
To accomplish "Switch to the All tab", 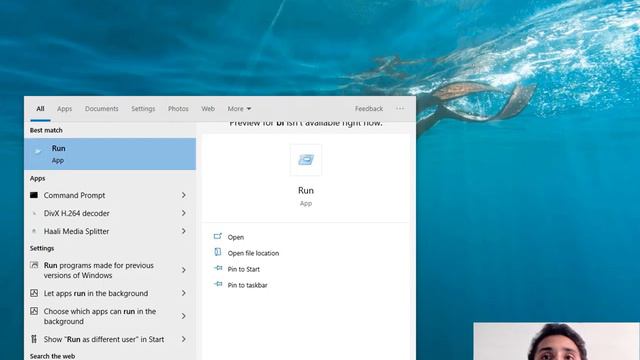I will tap(40, 109).
